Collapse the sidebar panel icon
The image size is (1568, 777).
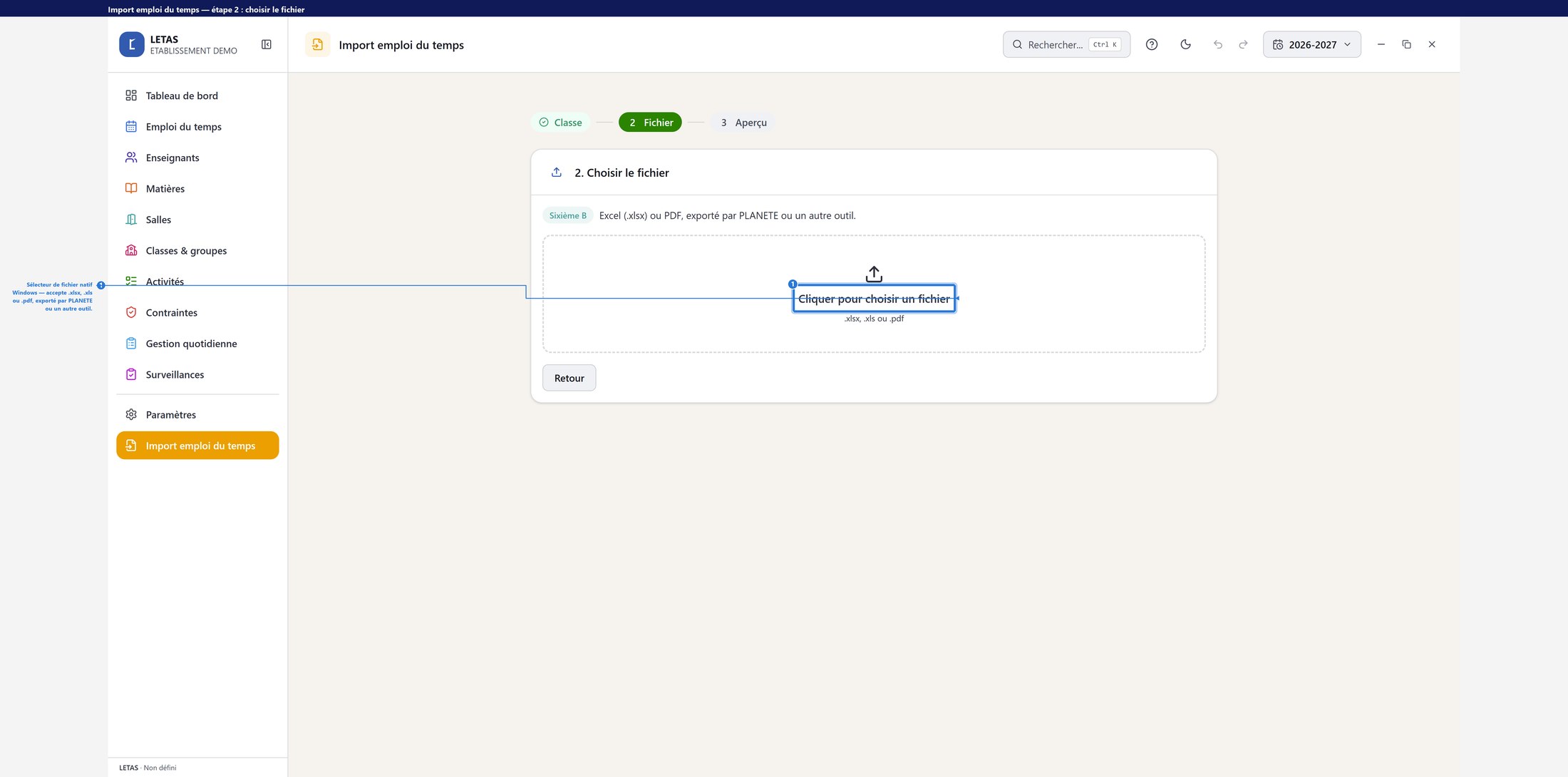267,44
